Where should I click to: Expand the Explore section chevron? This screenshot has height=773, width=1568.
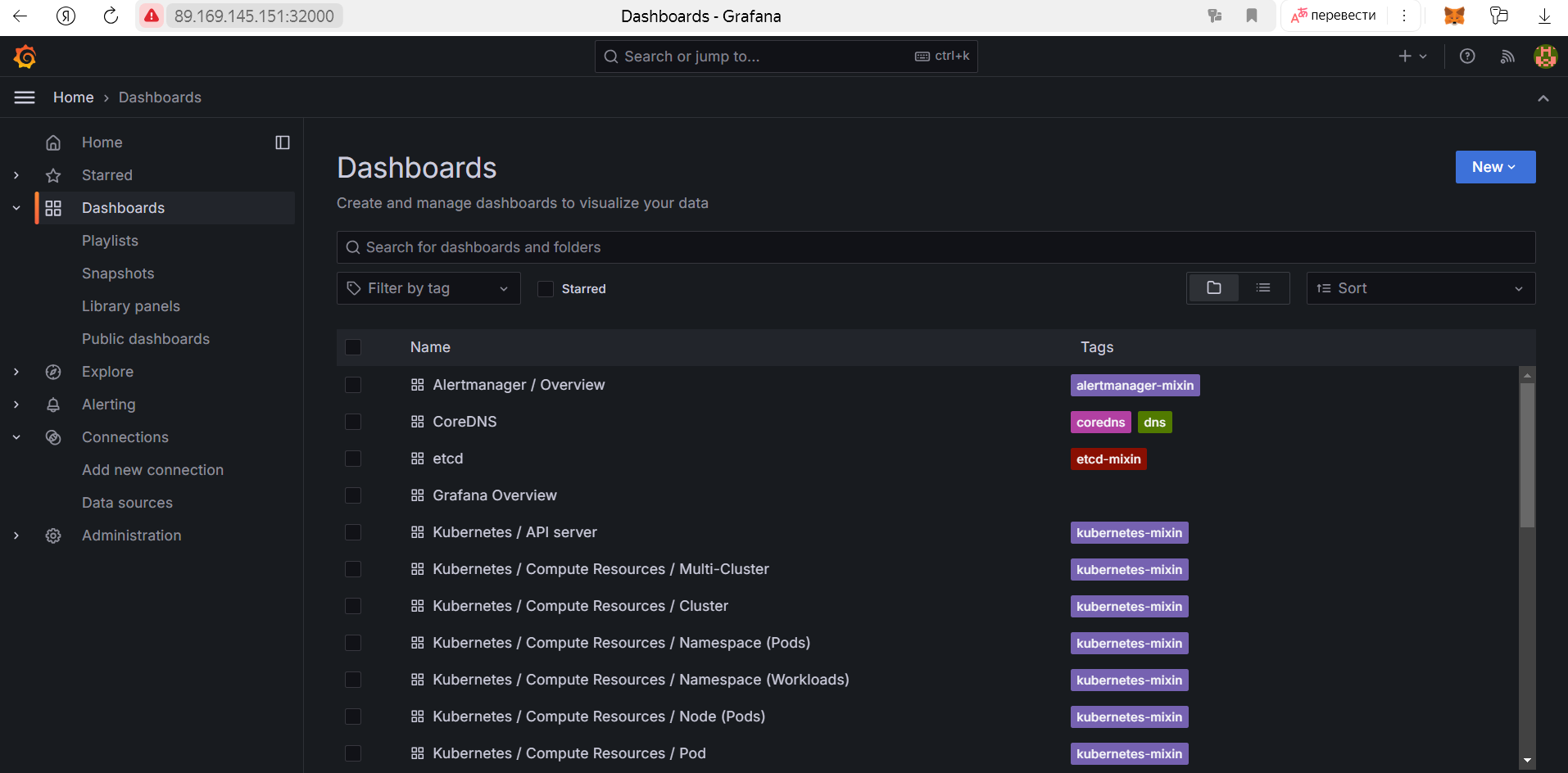(x=16, y=372)
